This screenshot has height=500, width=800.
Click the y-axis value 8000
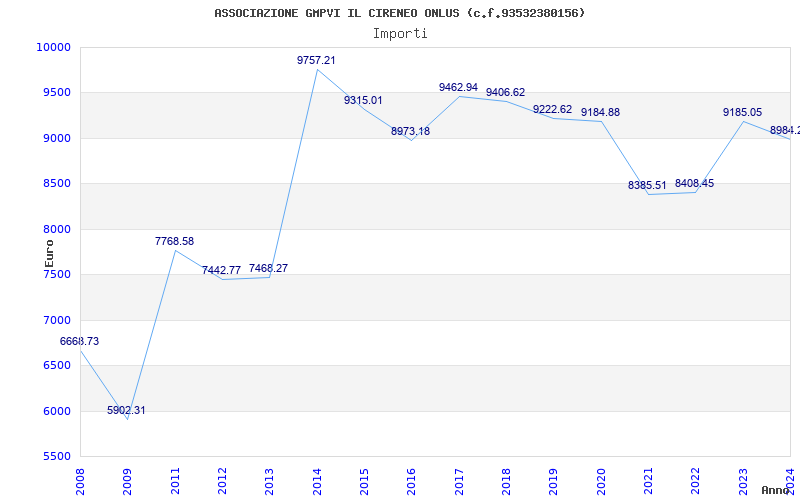(x=56, y=229)
